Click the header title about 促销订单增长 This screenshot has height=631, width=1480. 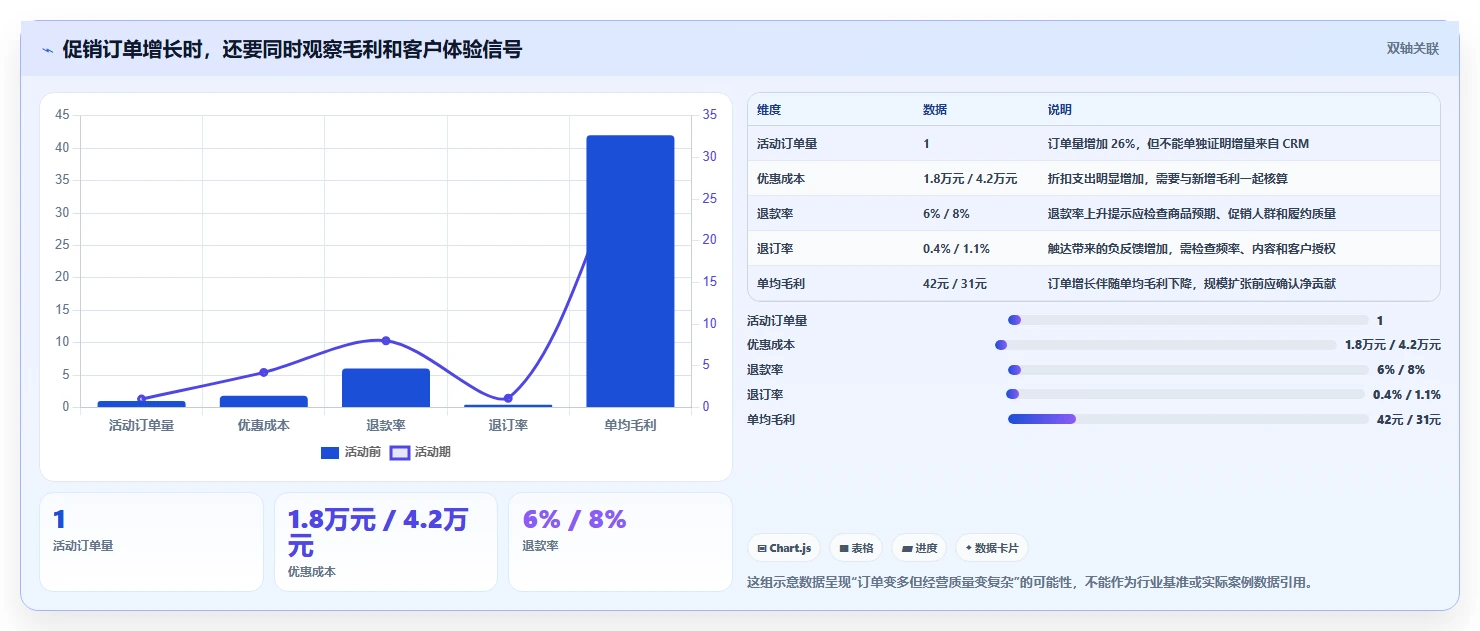click(x=292, y=49)
